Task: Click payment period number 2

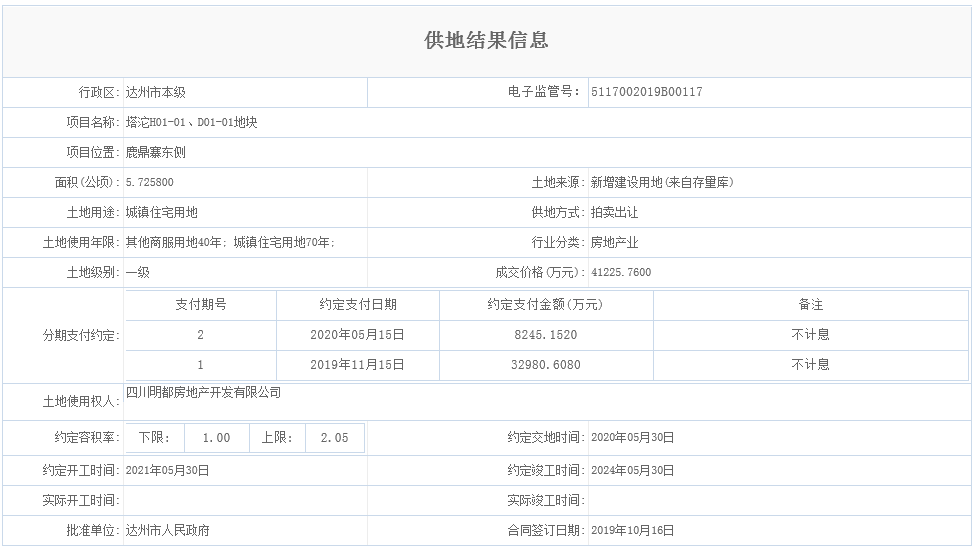Action: click(200, 334)
